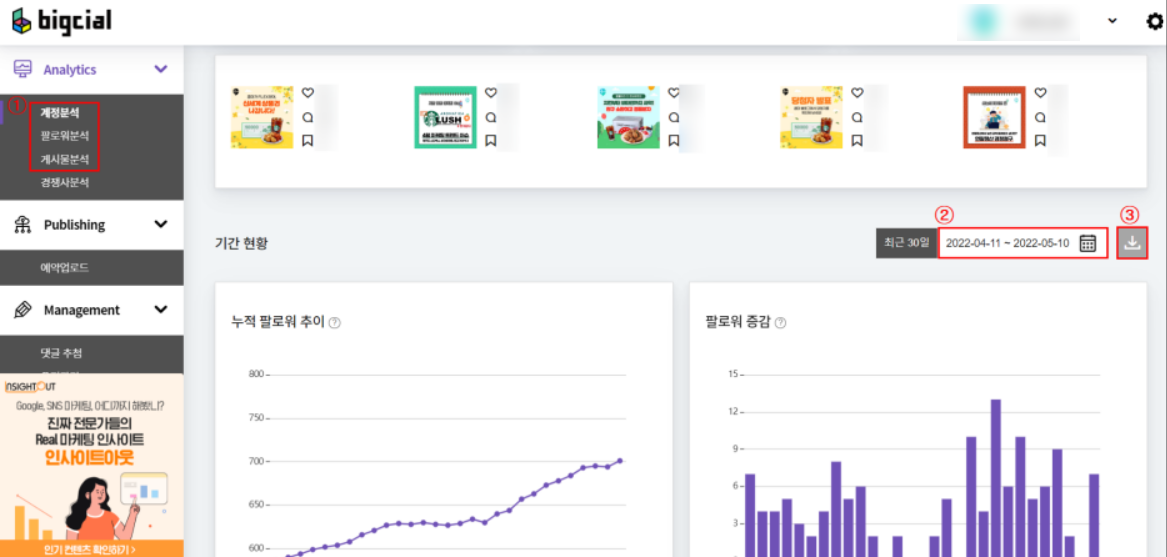Open the LUSH post thumbnail
This screenshot has width=1167, height=557.
(445, 117)
